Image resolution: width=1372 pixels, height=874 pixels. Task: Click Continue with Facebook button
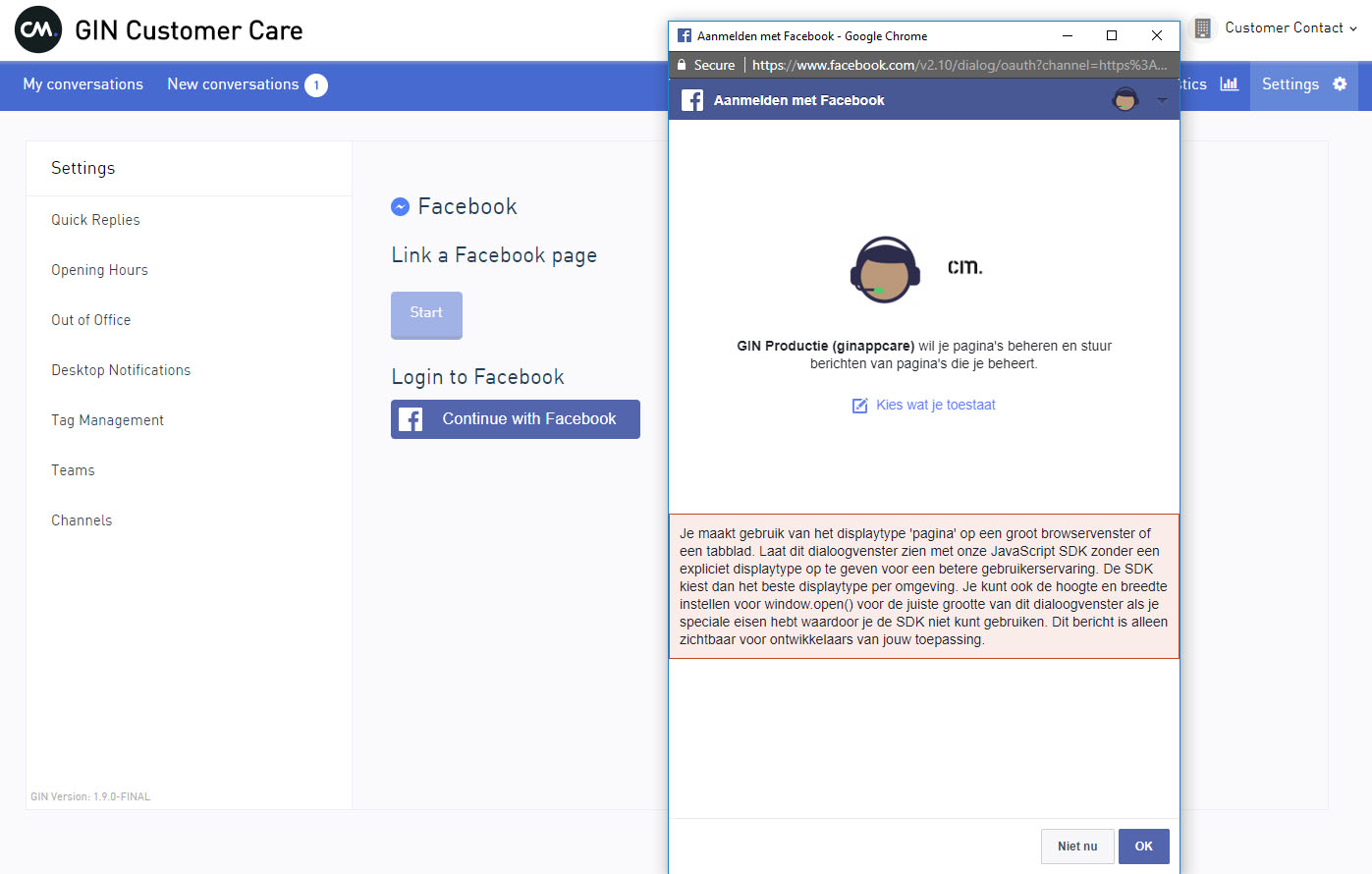pos(516,419)
